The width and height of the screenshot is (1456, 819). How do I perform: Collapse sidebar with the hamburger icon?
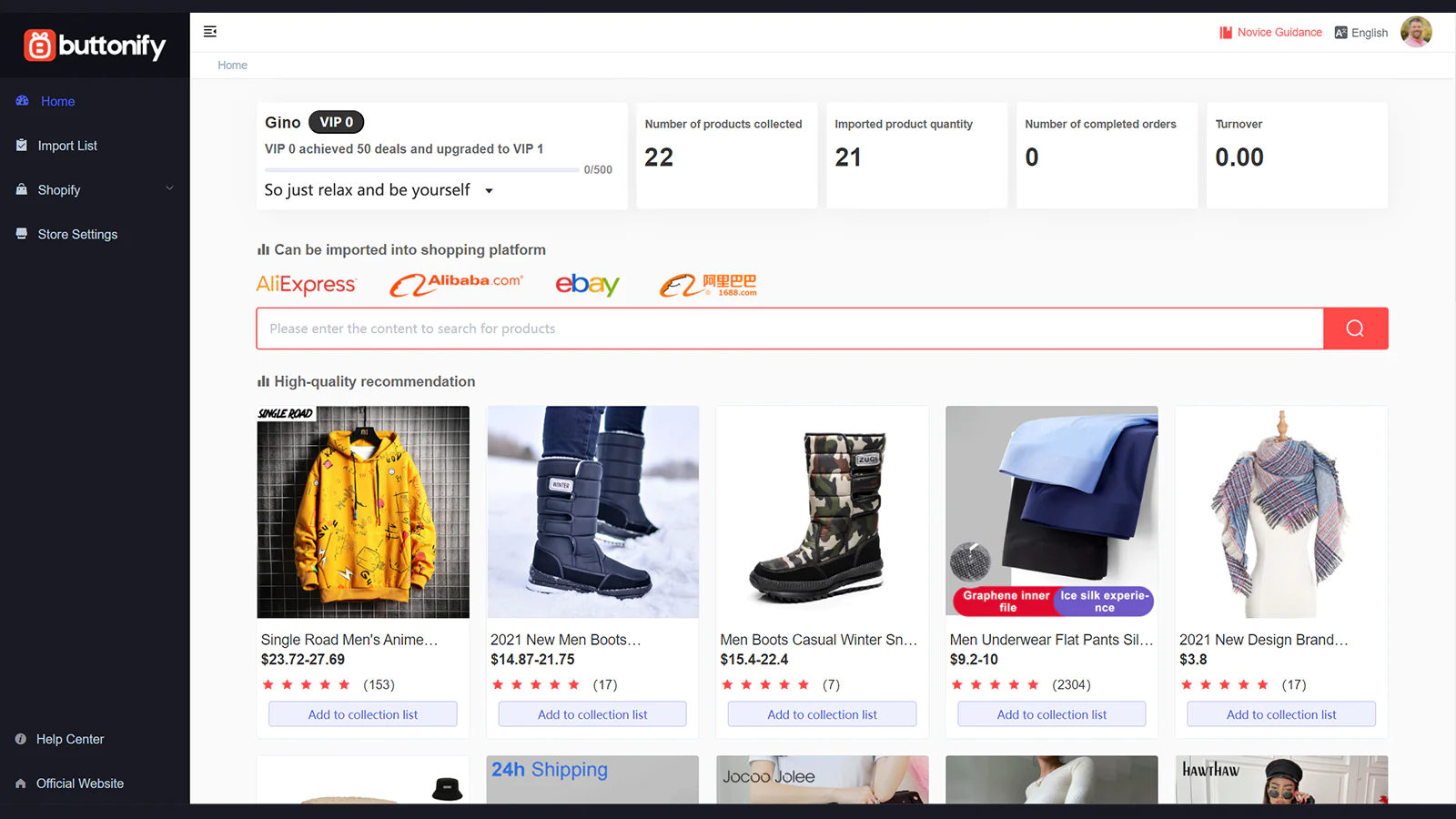[x=210, y=32]
